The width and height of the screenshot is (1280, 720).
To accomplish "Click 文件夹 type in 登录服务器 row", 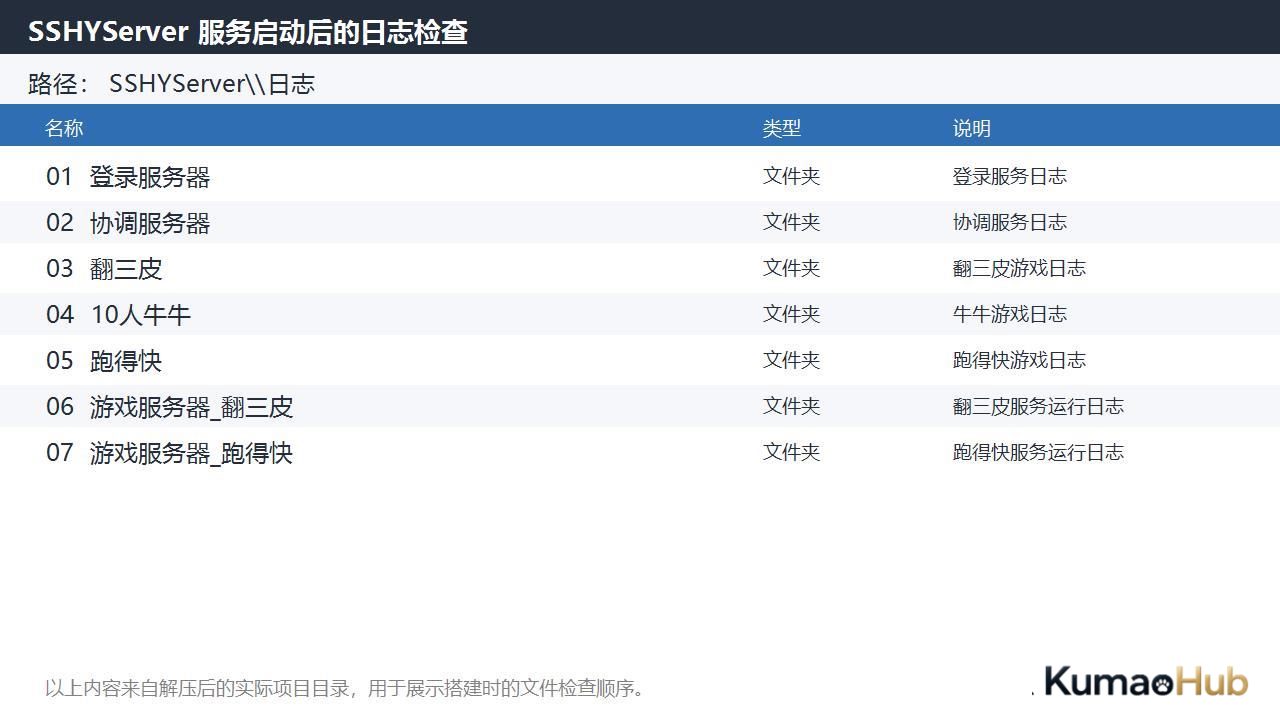I will [791, 176].
